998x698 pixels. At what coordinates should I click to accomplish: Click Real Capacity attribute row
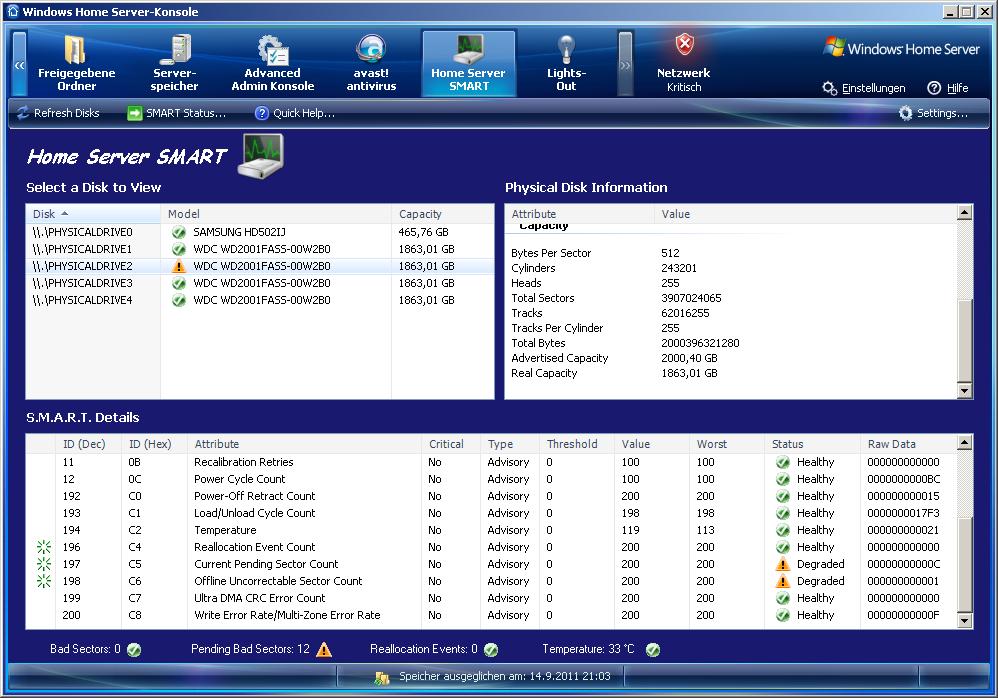731,373
